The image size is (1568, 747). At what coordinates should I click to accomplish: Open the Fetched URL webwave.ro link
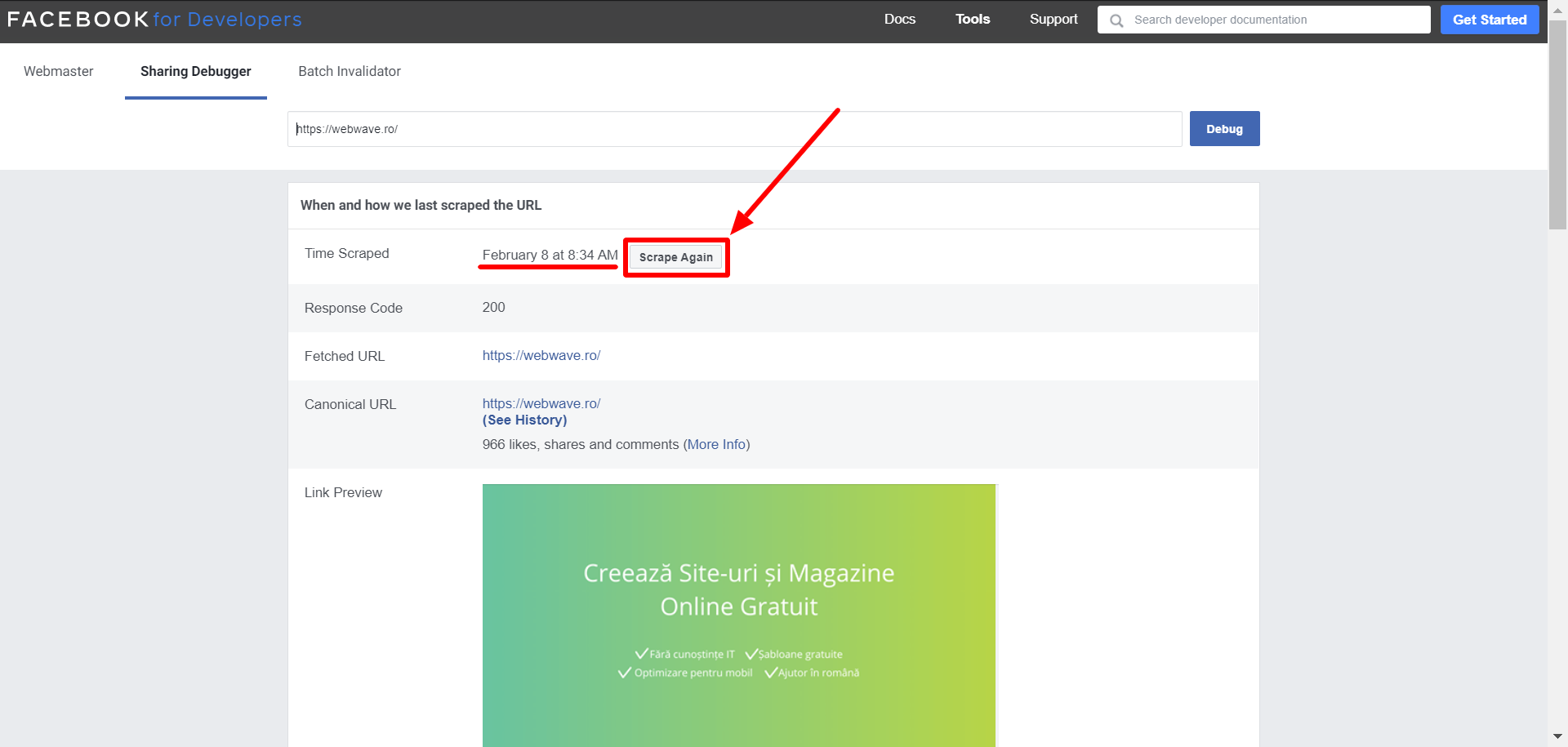pyautogui.click(x=541, y=356)
